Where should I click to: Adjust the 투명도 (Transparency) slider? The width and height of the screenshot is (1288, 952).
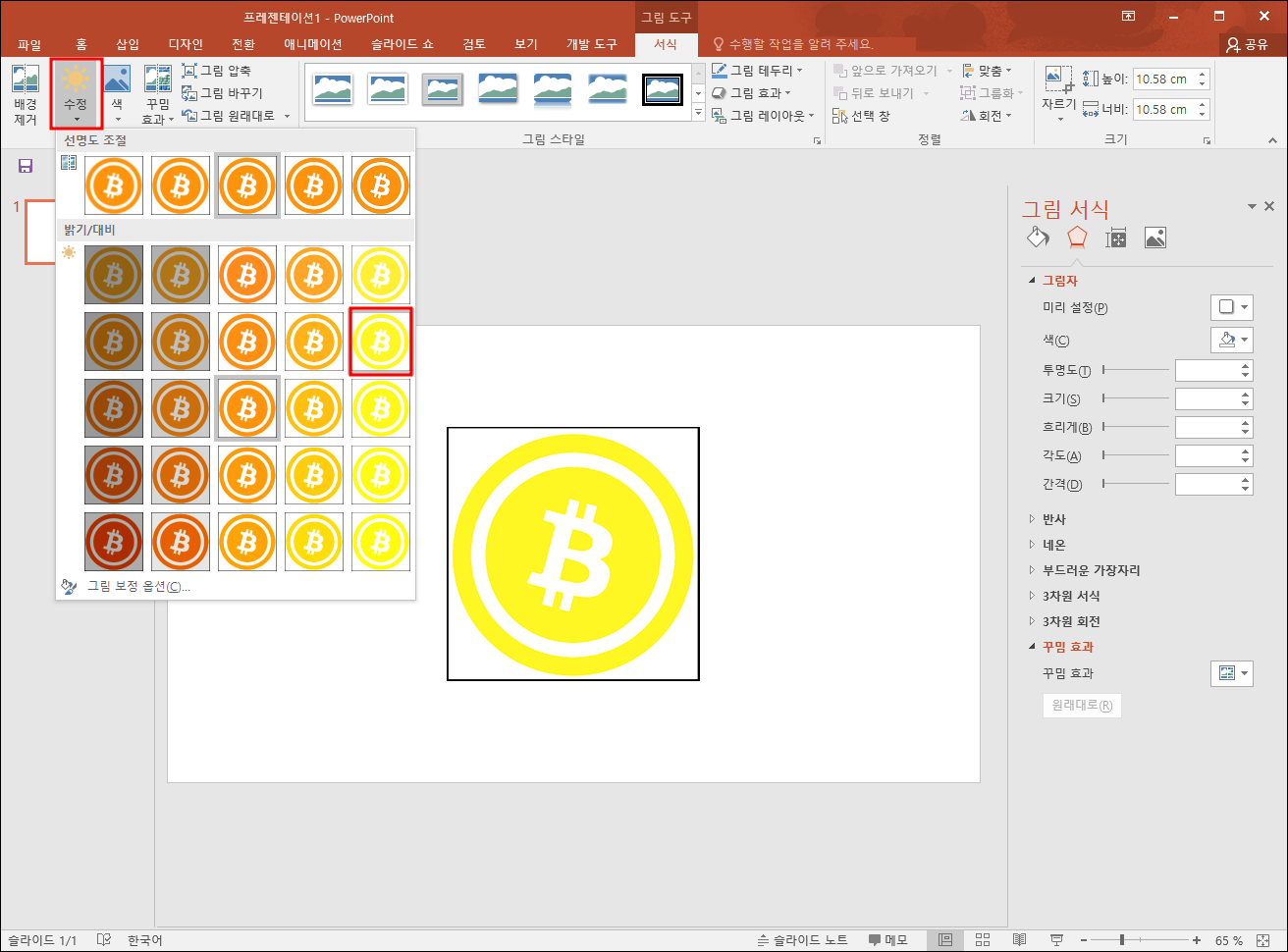[1136, 370]
